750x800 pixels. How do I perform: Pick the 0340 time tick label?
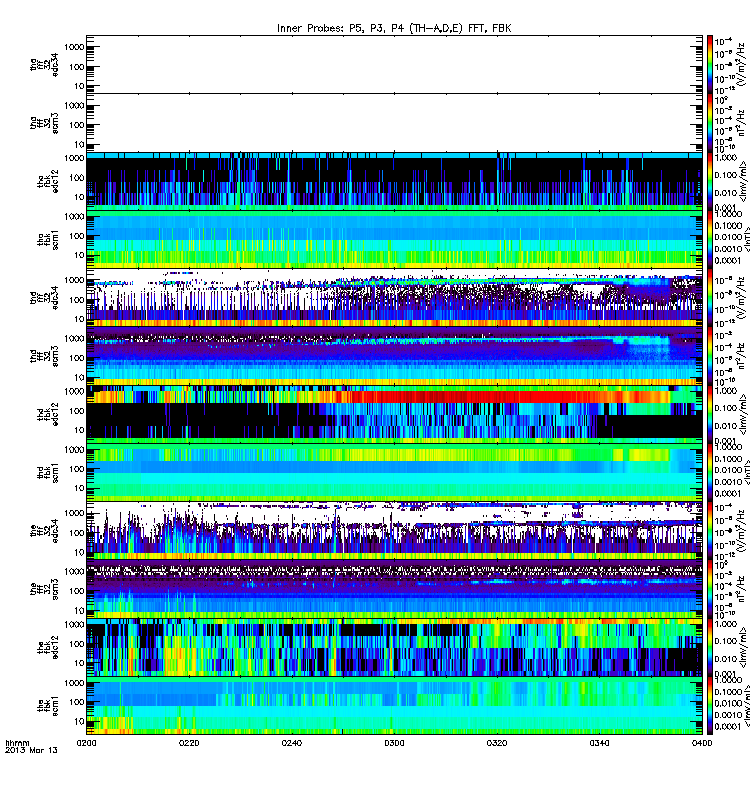[599, 743]
